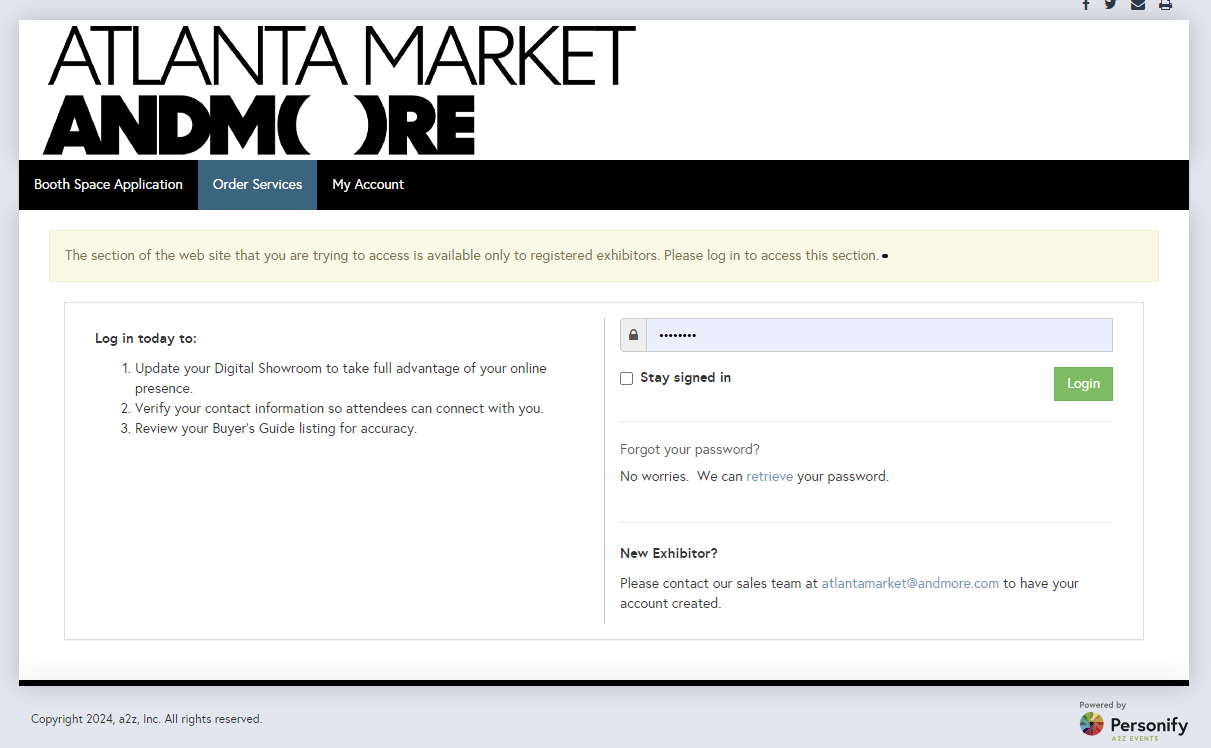Click the green Login button
Screen dimensions: 1211x748
(x=1083, y=384)
